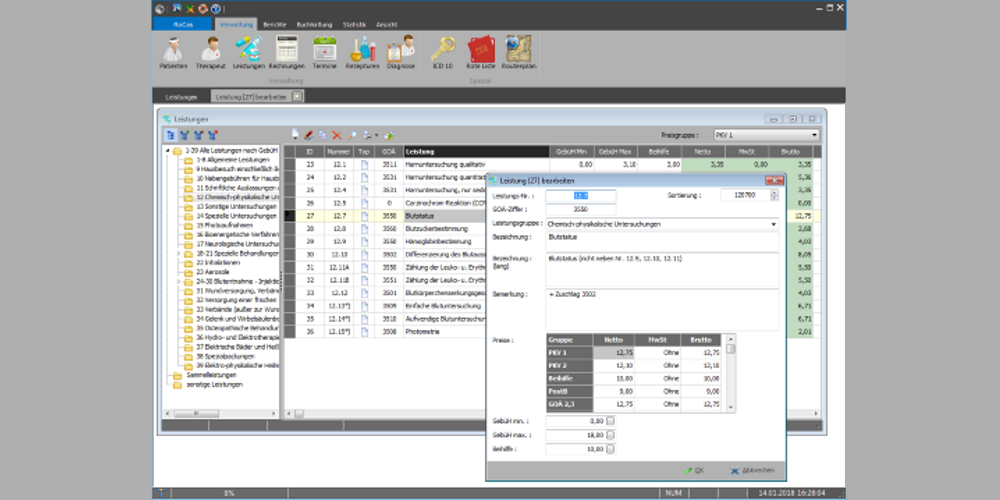Click the button beside GebüH min. value
This screenshot has height=500, width=1000.
point(610,421)
